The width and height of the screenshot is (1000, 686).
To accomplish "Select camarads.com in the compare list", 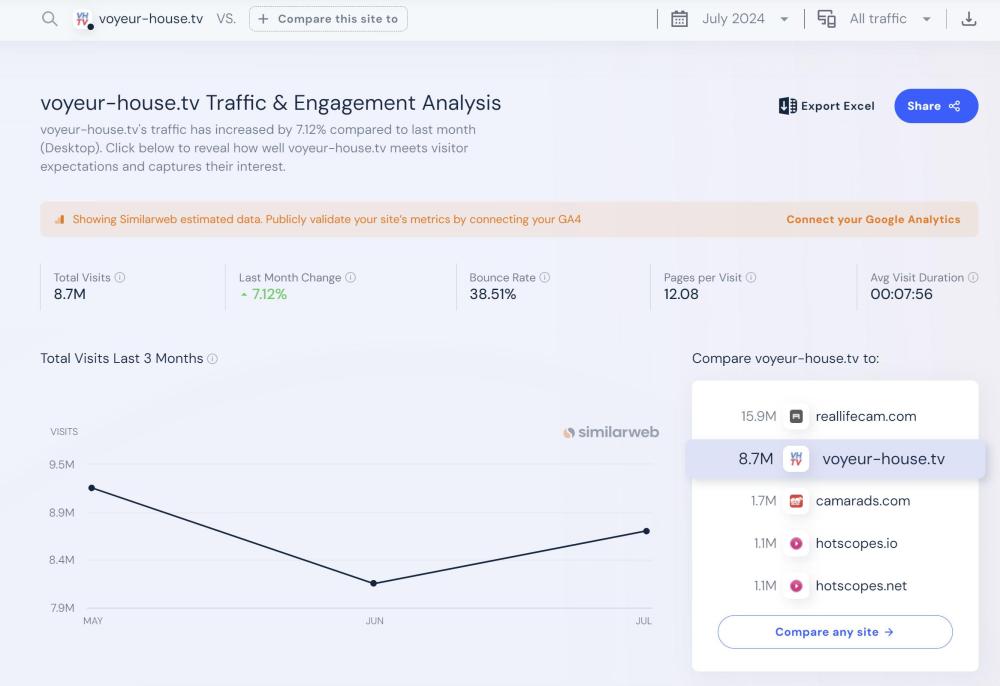I will [862, 501].
